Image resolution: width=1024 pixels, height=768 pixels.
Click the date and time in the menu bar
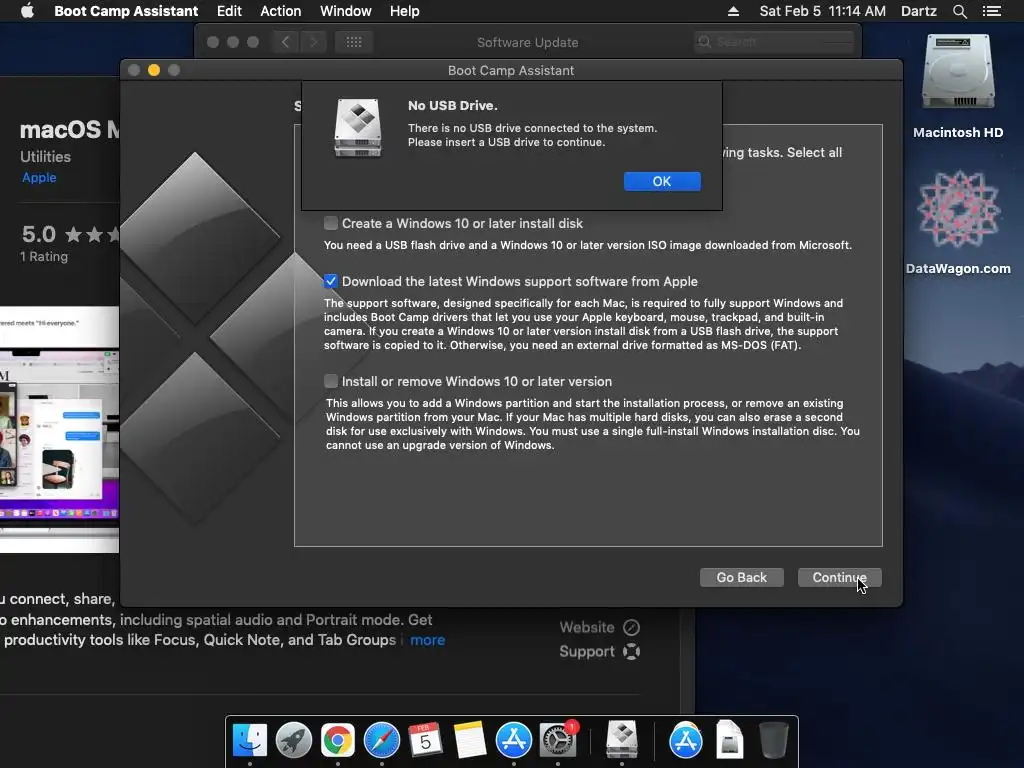coord(822,11)
